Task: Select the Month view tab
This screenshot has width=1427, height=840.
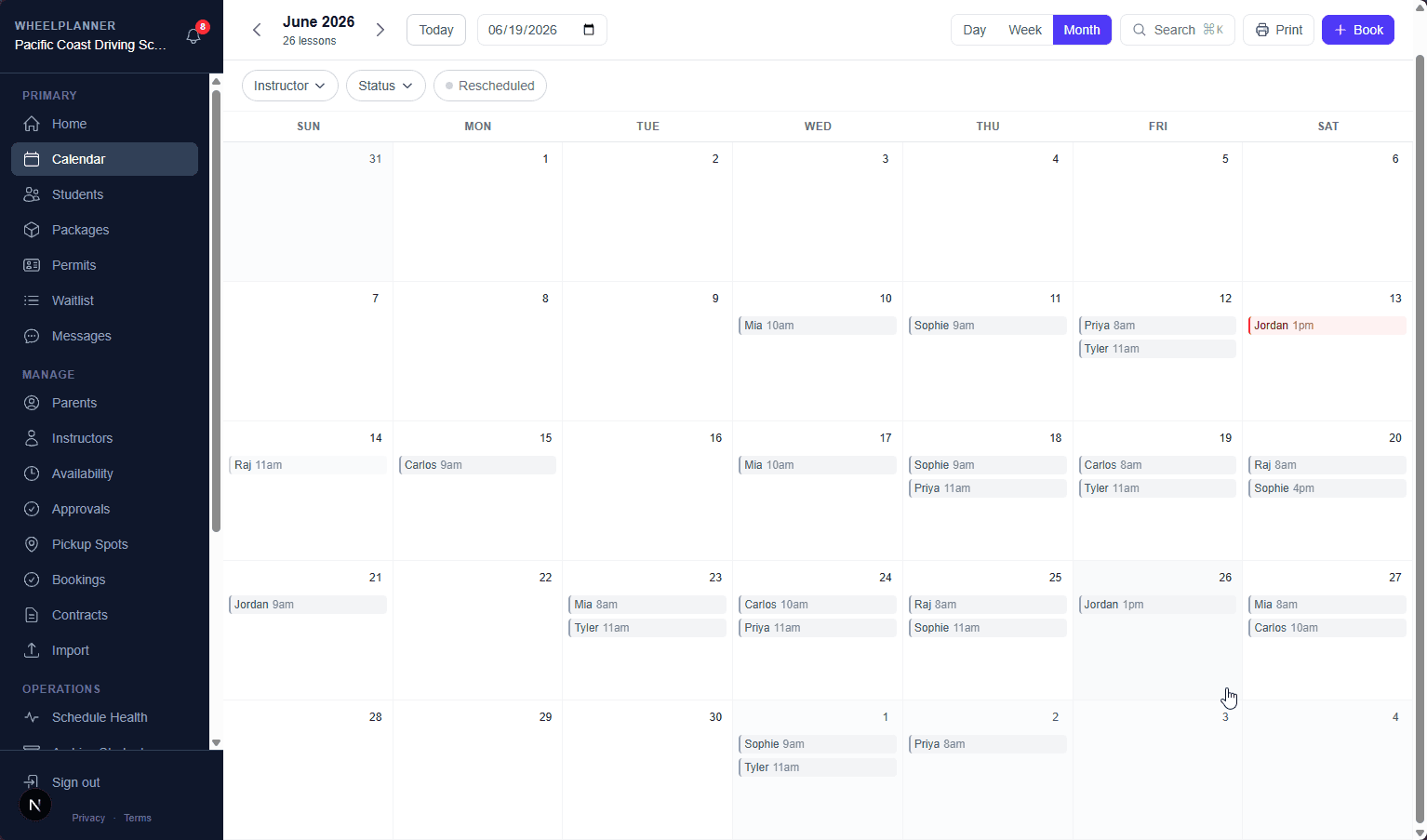Action: click(x=1082, y=30)
